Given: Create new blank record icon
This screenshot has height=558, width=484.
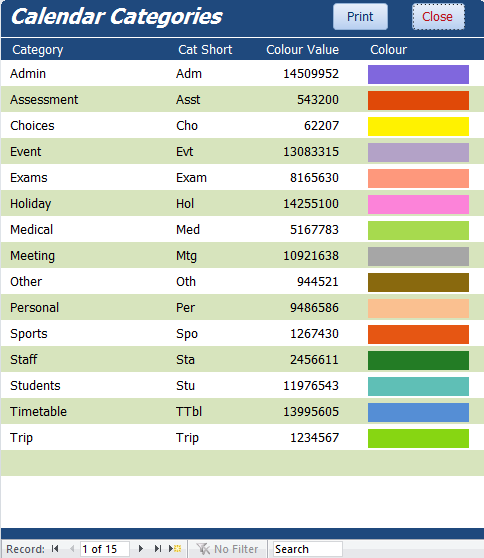Looking at the screenshot, I should pos(175,549).
